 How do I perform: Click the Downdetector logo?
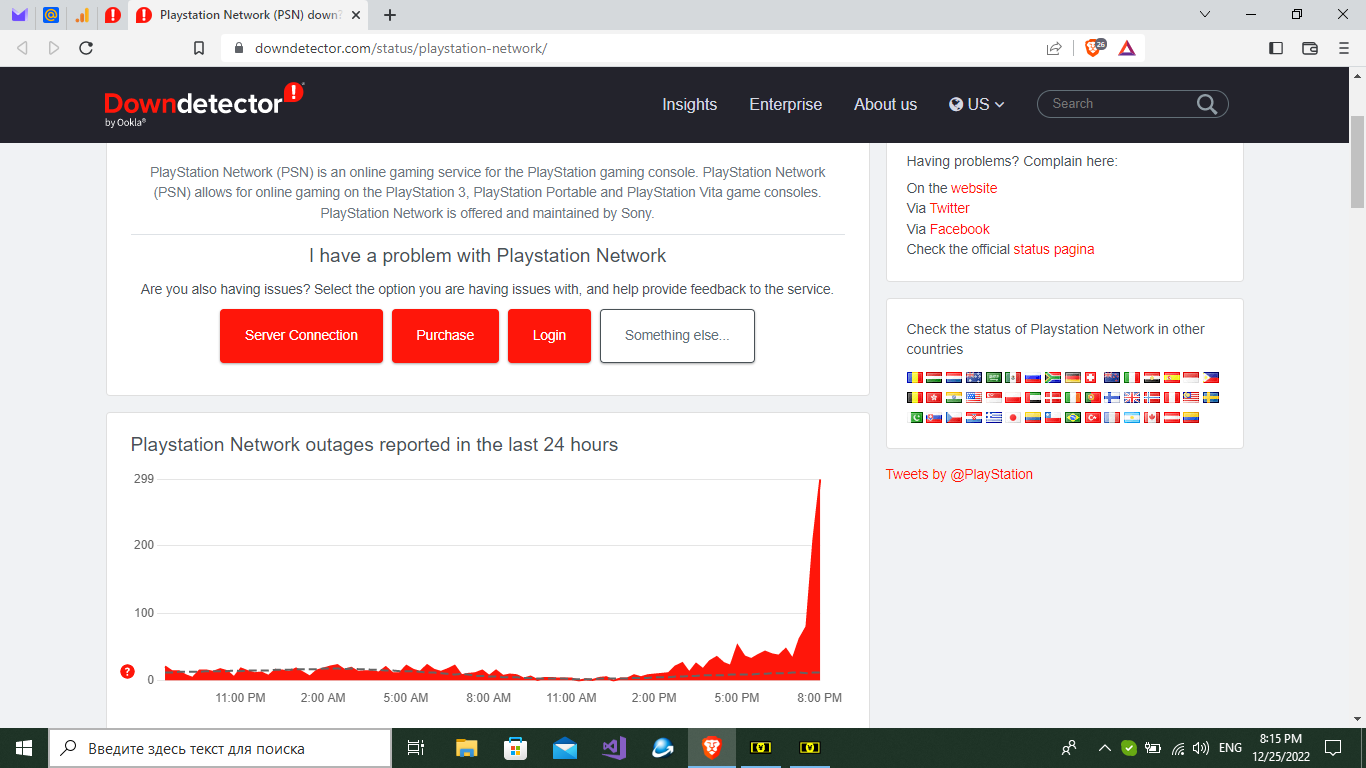[204, 104]
